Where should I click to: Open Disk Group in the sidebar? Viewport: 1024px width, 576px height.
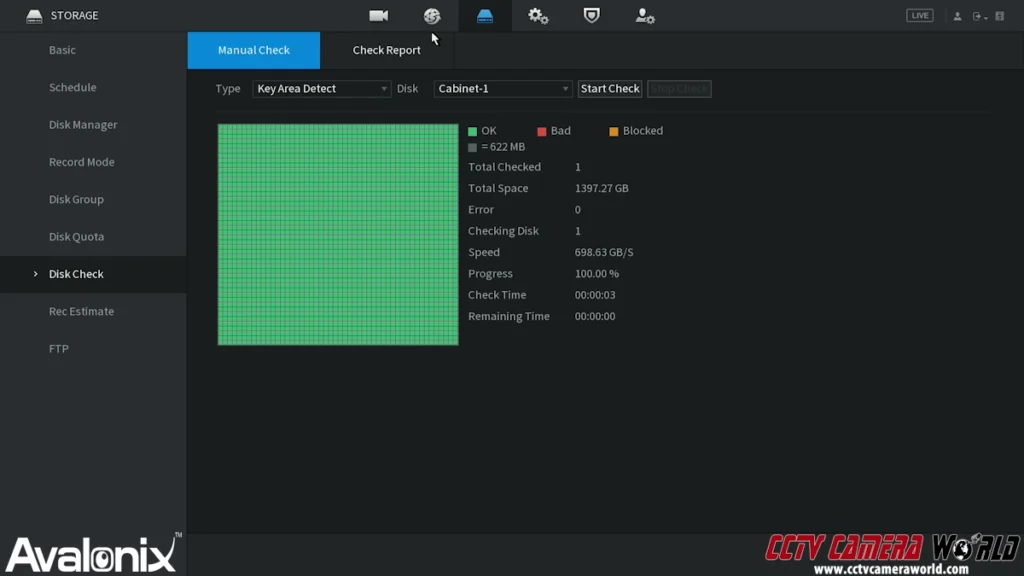76,199
